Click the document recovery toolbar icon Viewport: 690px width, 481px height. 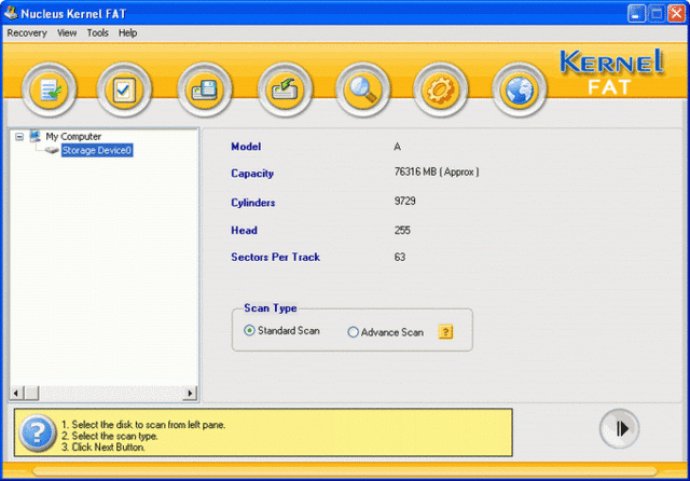pyautogui.click(x=49, y=90)
